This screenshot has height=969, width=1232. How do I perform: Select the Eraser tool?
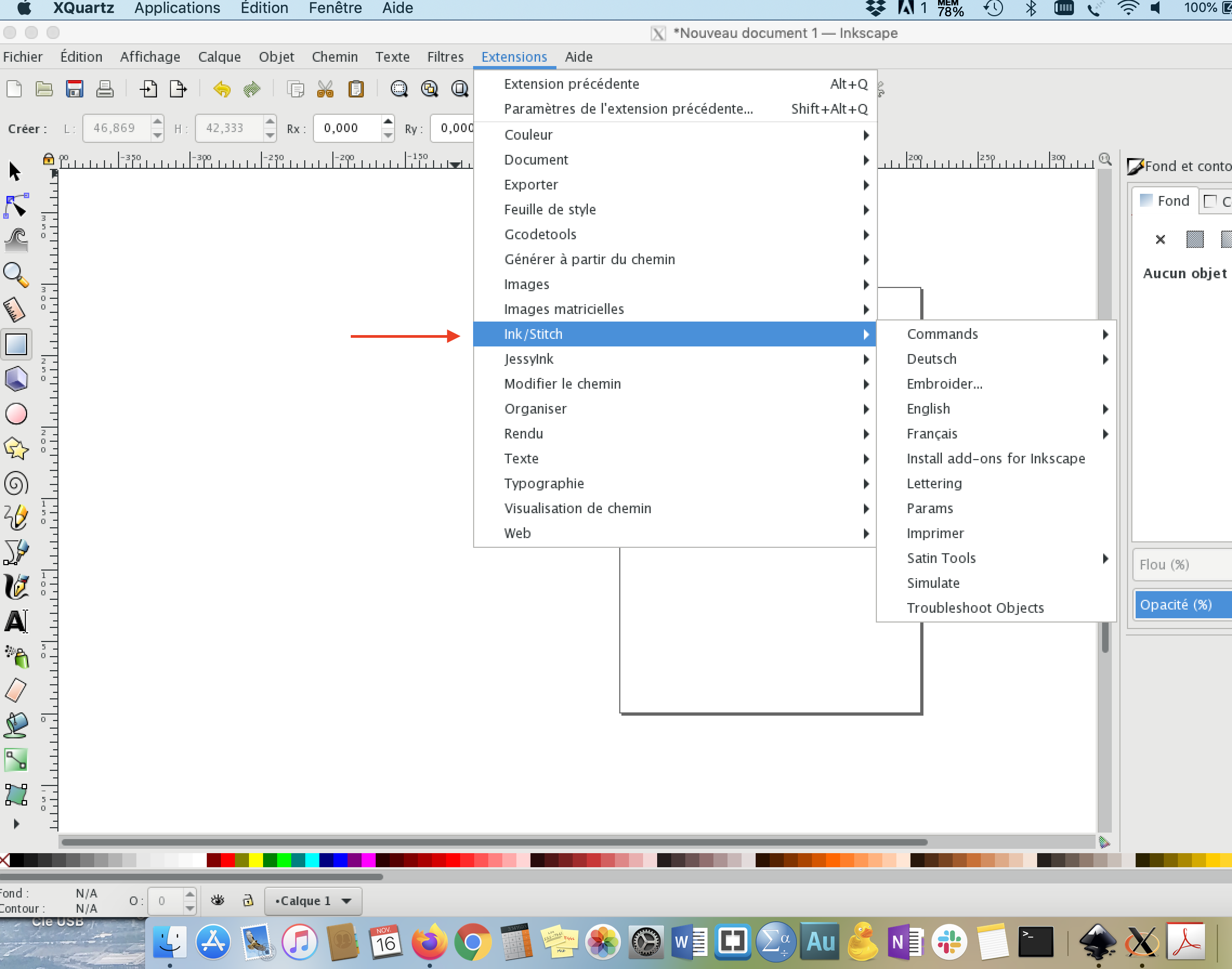[15, 690]
